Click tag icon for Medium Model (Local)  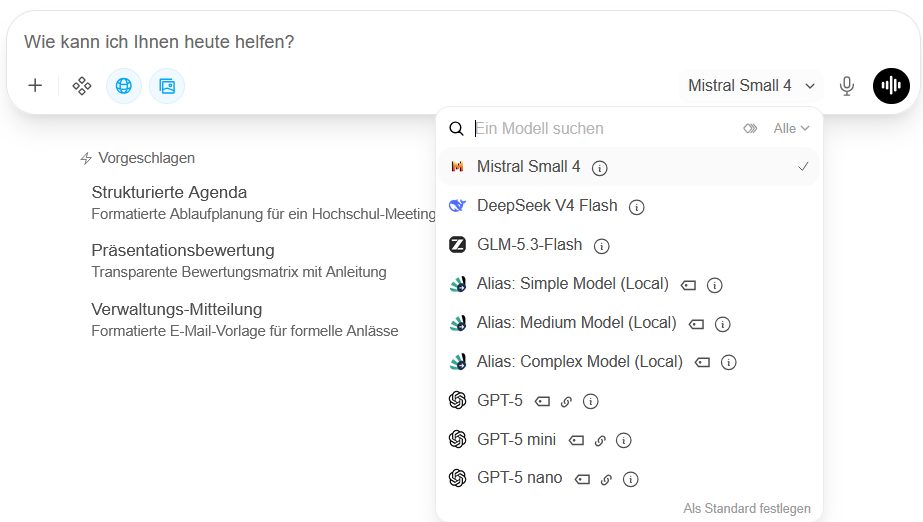696,324
